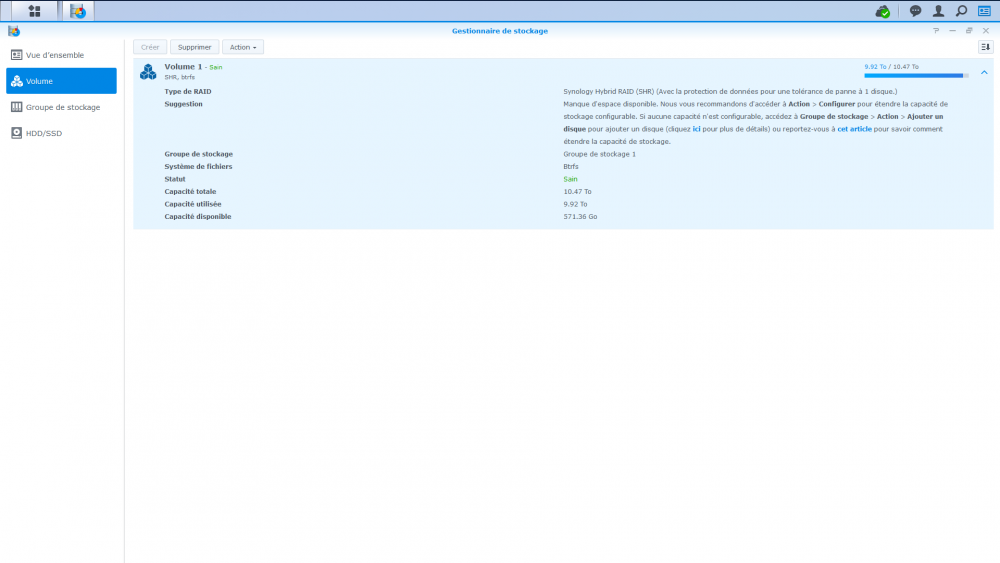
Task: Click the Volume 1 usage progress bar
Action: (x=915, y=75)
